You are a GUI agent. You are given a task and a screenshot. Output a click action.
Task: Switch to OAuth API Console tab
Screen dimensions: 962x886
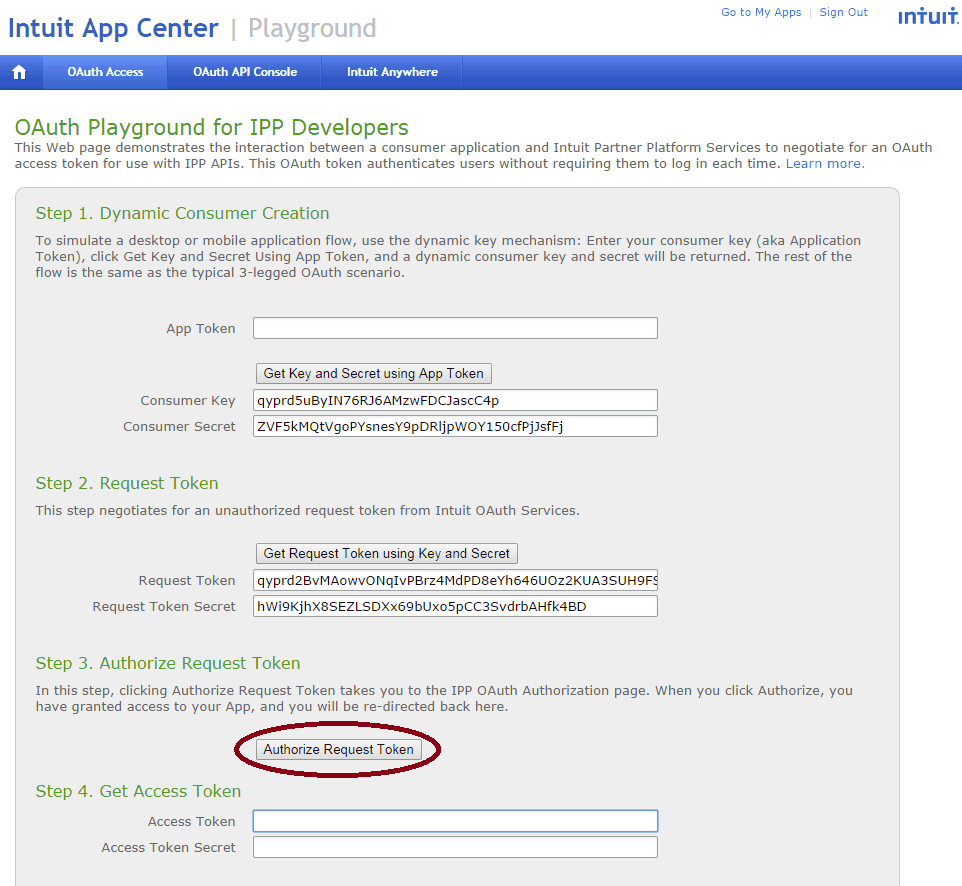pos(245,72)
